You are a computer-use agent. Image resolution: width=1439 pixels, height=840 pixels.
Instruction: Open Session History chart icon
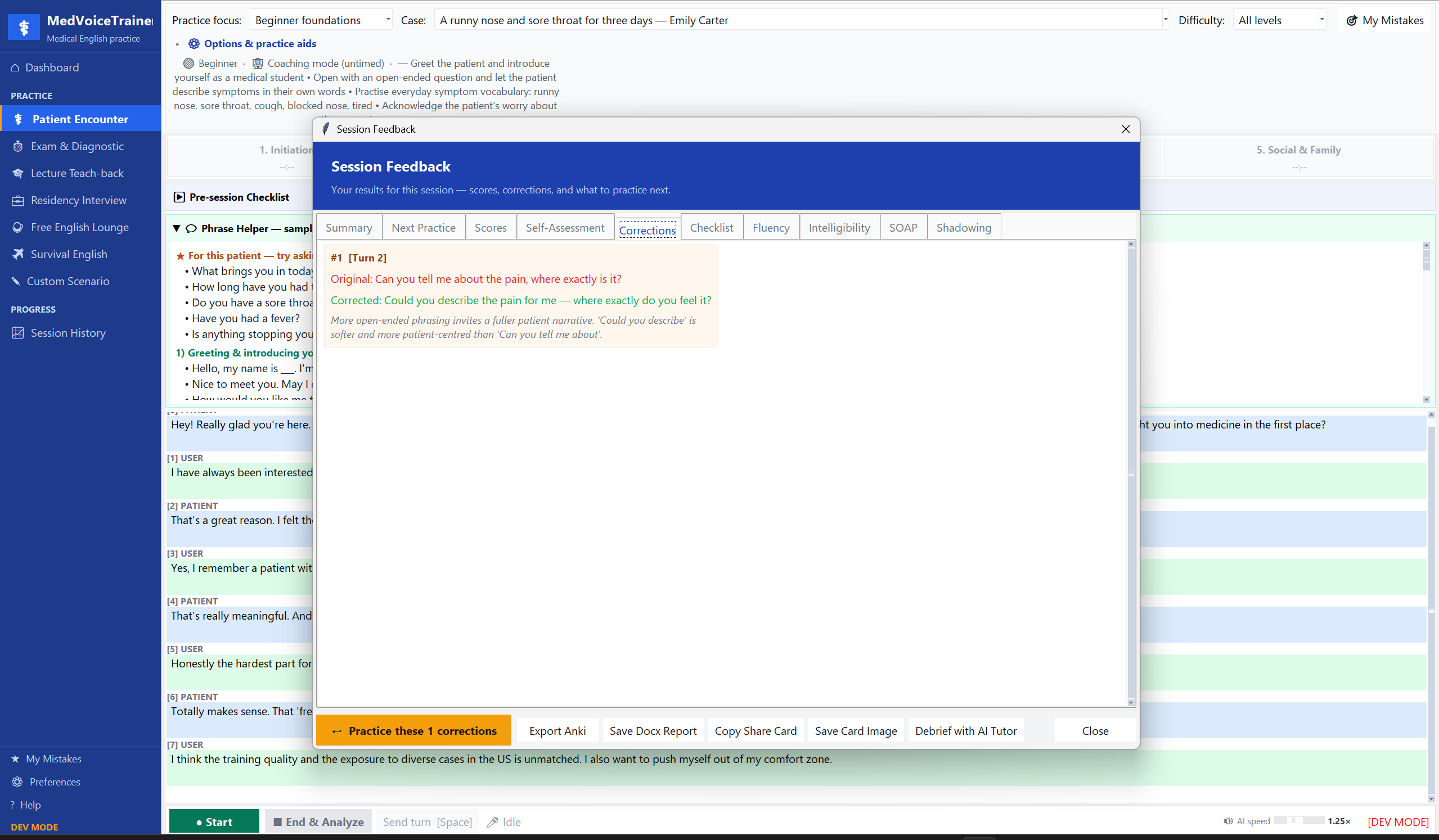[18, 333]
